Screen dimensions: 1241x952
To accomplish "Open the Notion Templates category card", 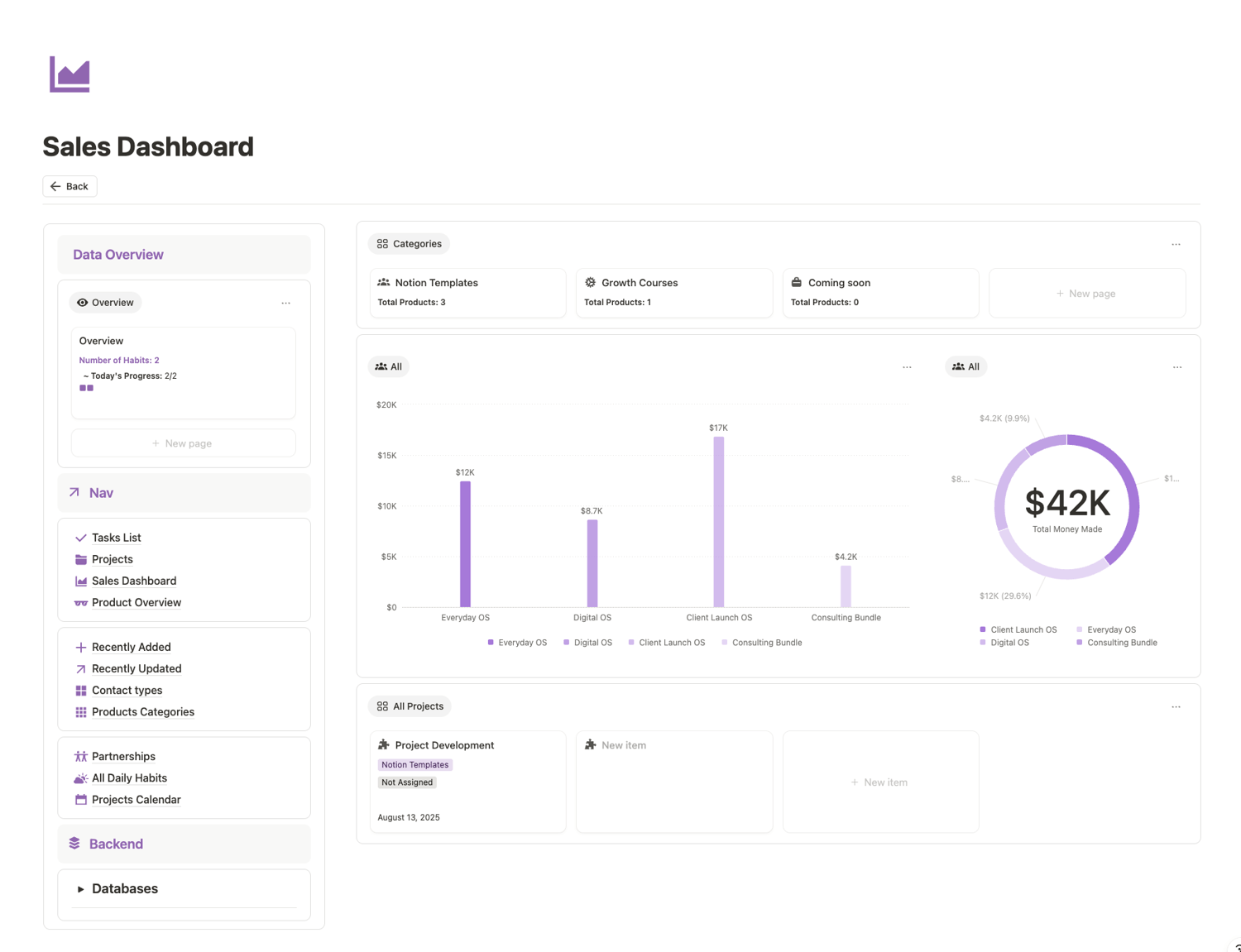I will [x=467, y=293].
